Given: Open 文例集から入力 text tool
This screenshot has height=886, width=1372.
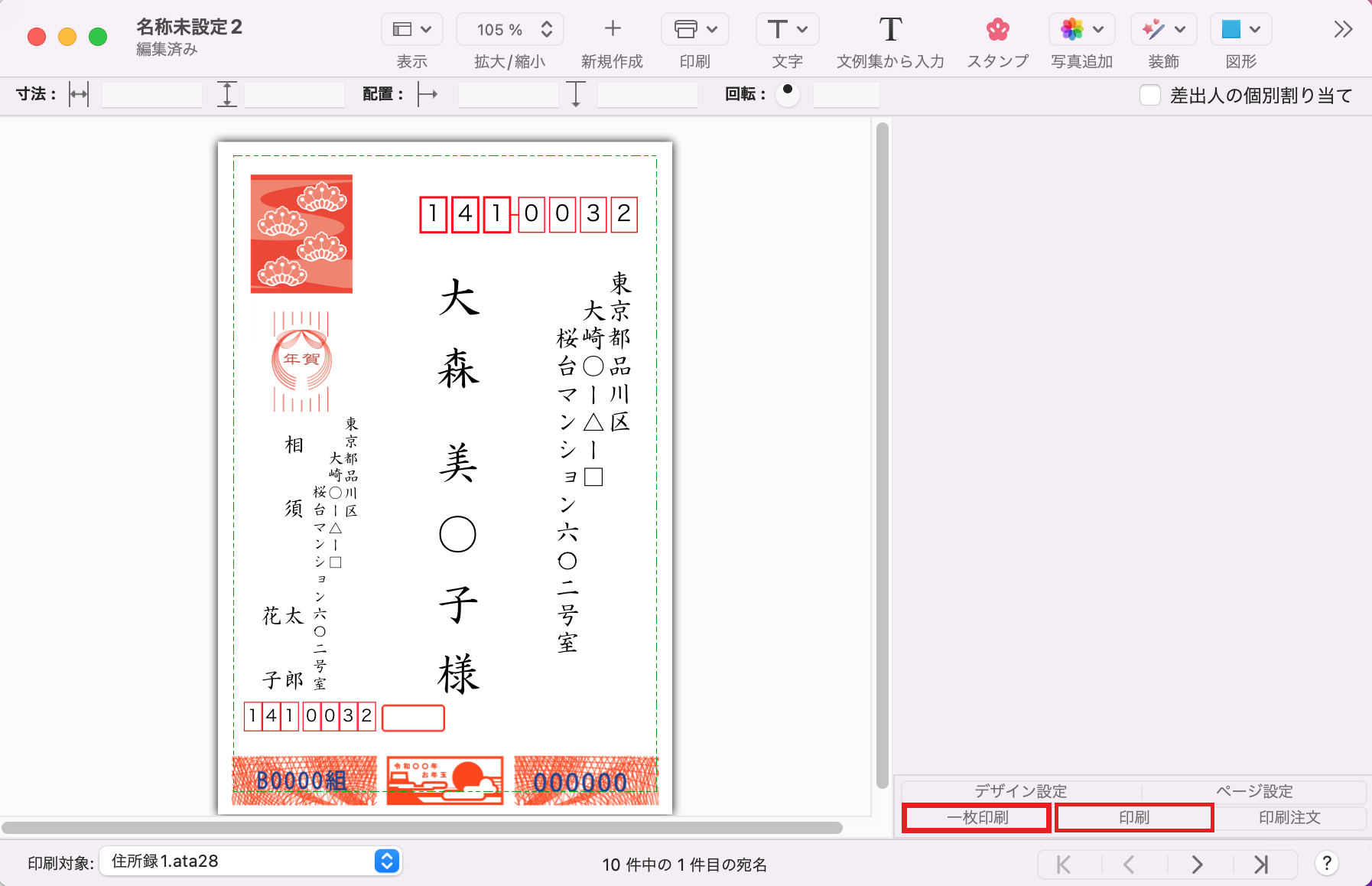Looking at the screenshot, I should (889, 30).
